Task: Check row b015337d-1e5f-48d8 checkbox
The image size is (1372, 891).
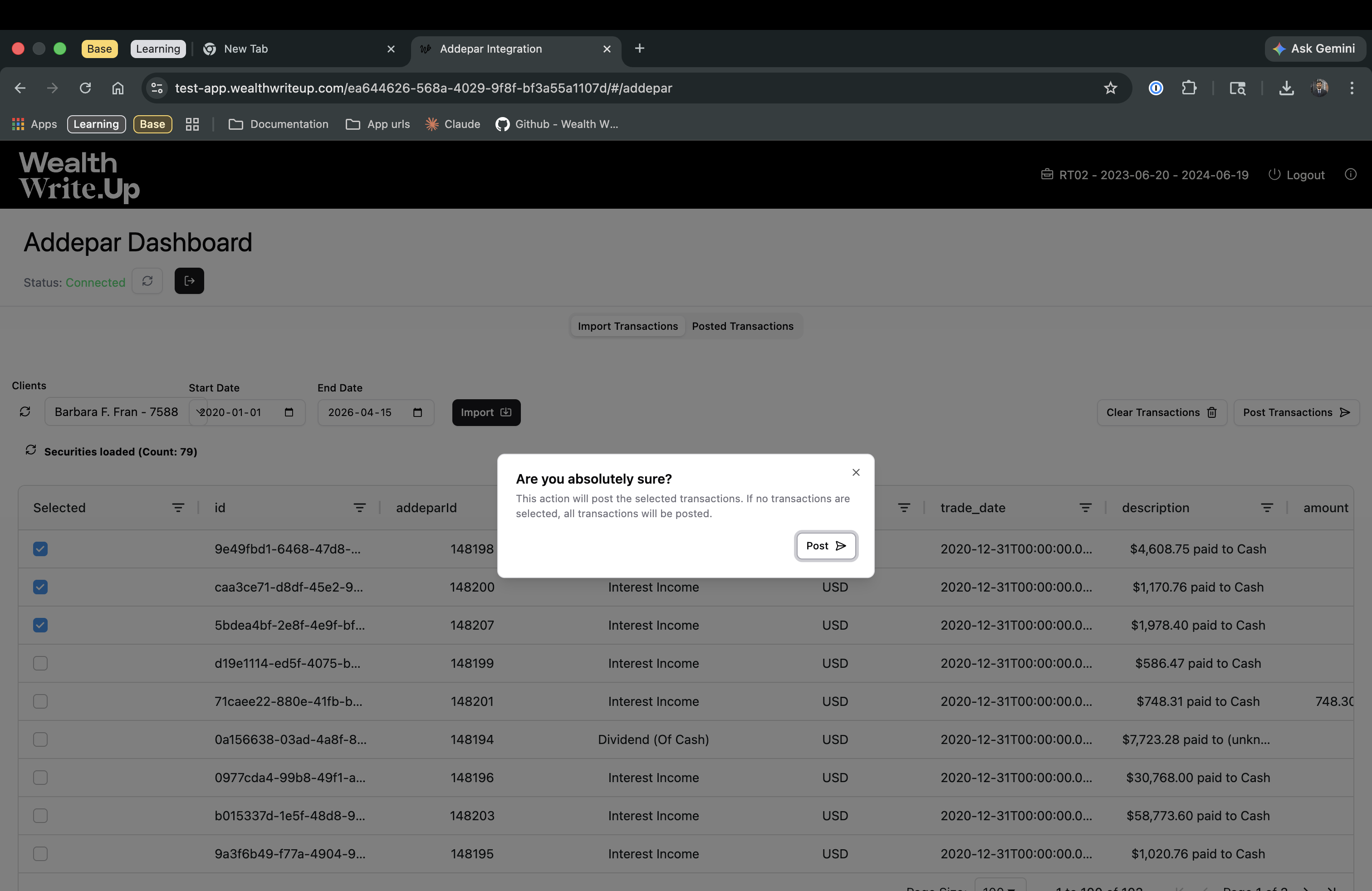Action: pos(40,816)
